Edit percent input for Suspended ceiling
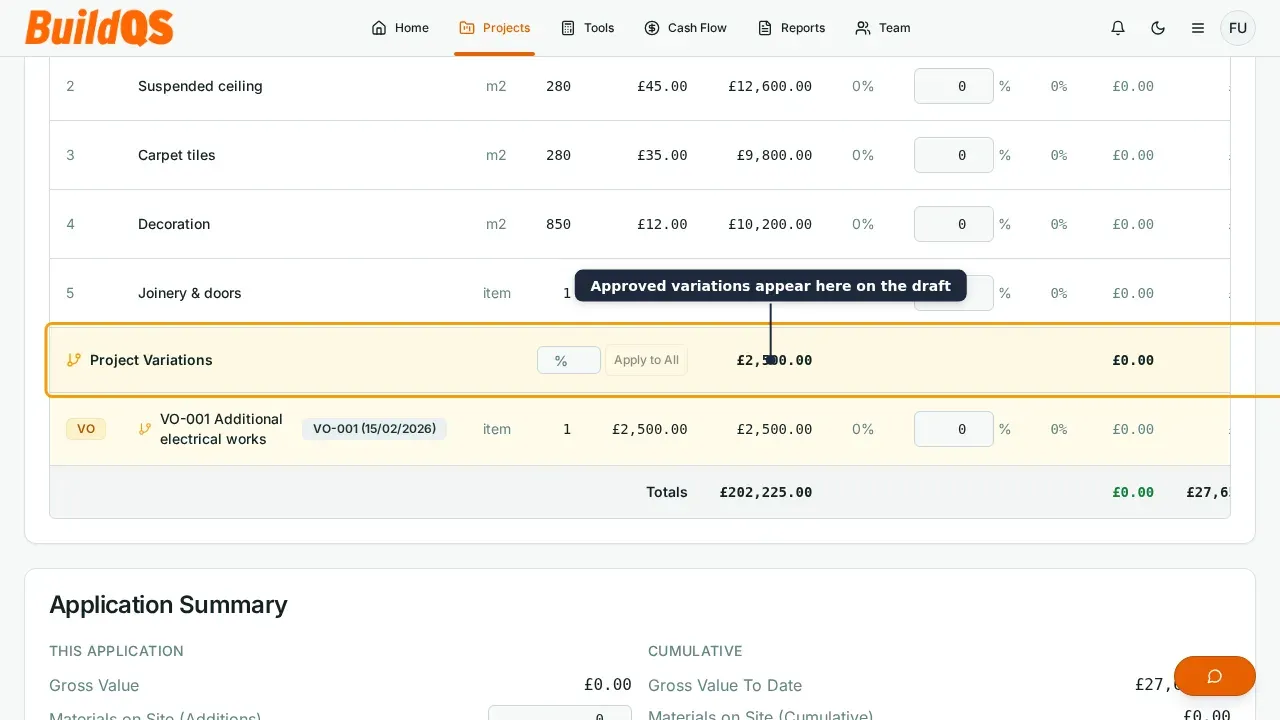This screenshot has width=1280, height=720. 954,86
